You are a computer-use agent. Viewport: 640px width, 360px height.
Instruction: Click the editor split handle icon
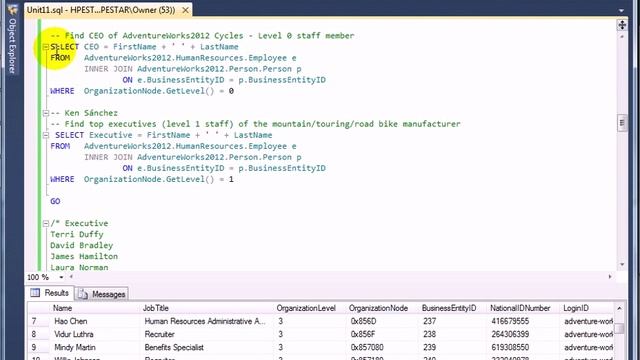point(622,24)
